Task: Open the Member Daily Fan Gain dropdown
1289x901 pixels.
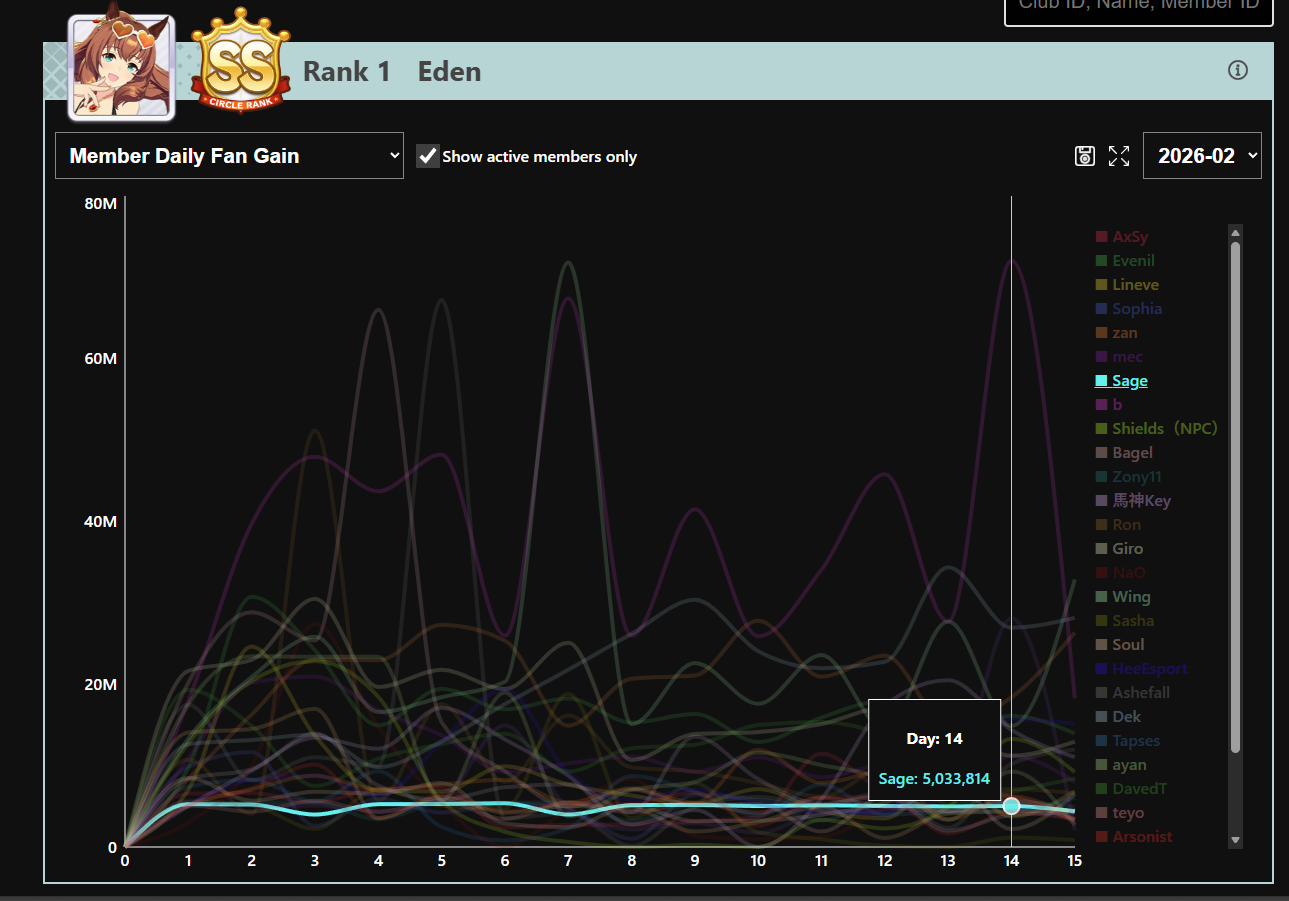Action: coord(229,156)
